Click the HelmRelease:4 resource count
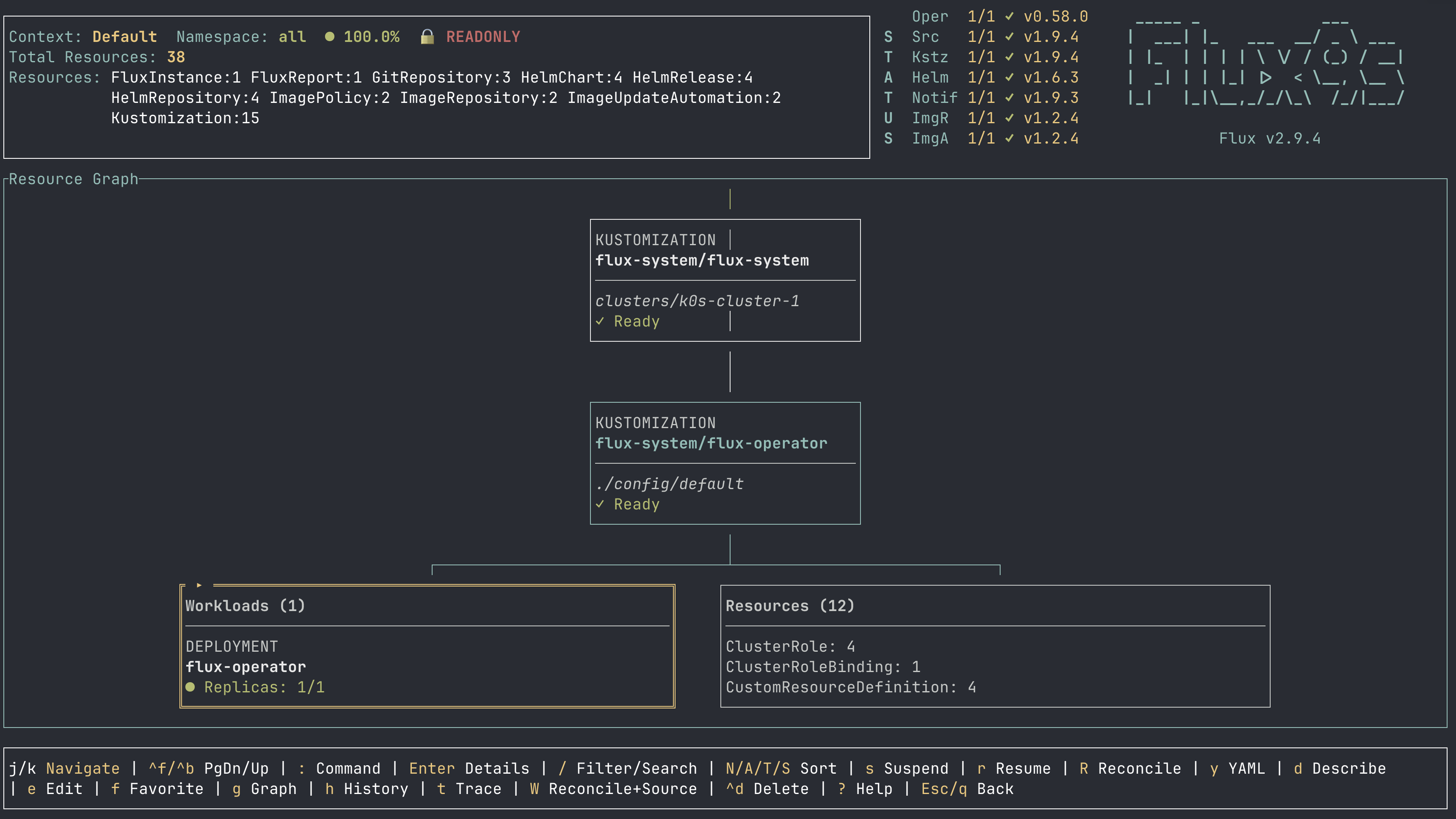 click(x=692, y=77)
